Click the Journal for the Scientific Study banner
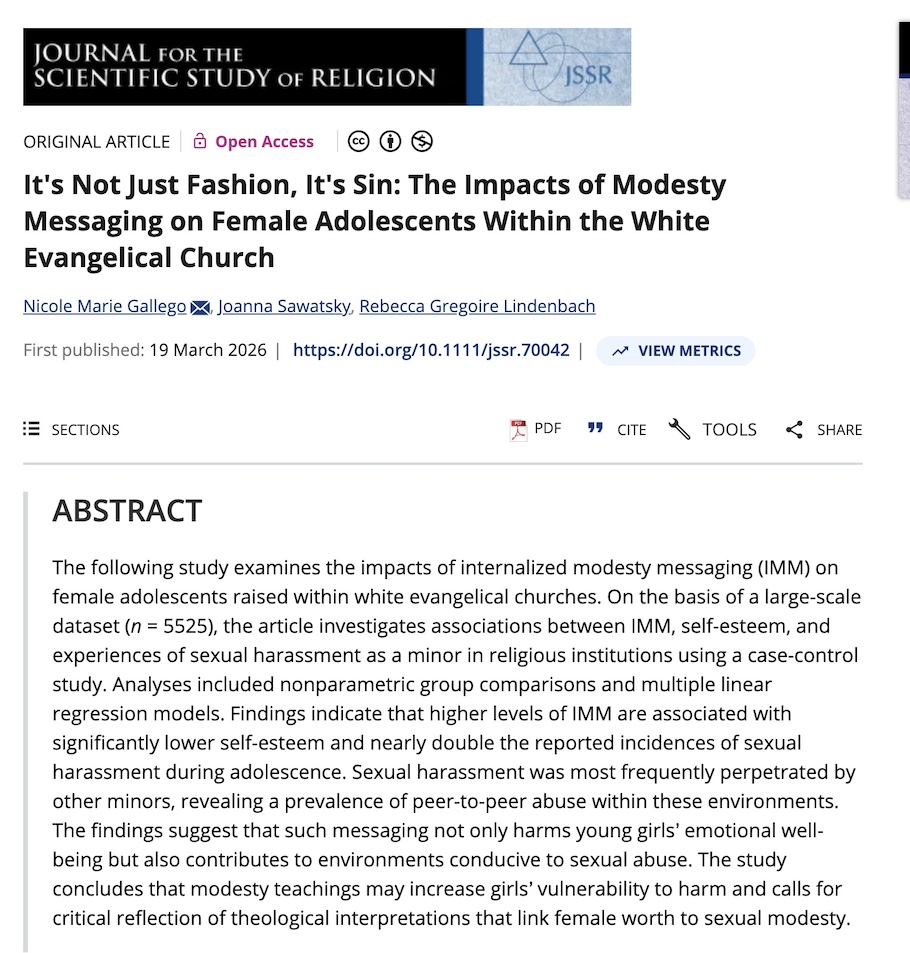The height and width of the screenshot is (953, 910). pyautogui.click(x=250, y=66)
